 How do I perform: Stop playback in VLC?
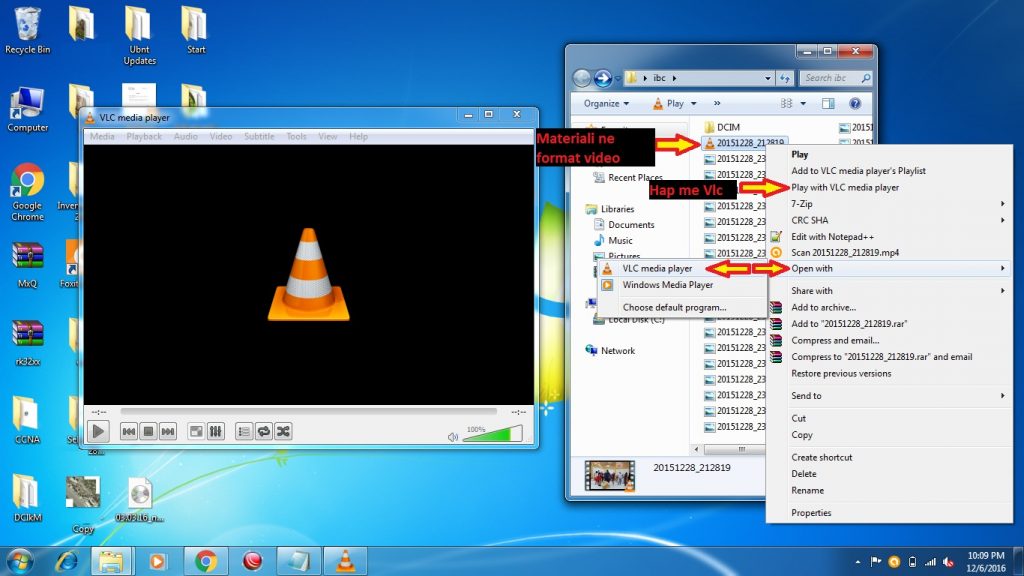pyautogui.click(x=148, y=431)
